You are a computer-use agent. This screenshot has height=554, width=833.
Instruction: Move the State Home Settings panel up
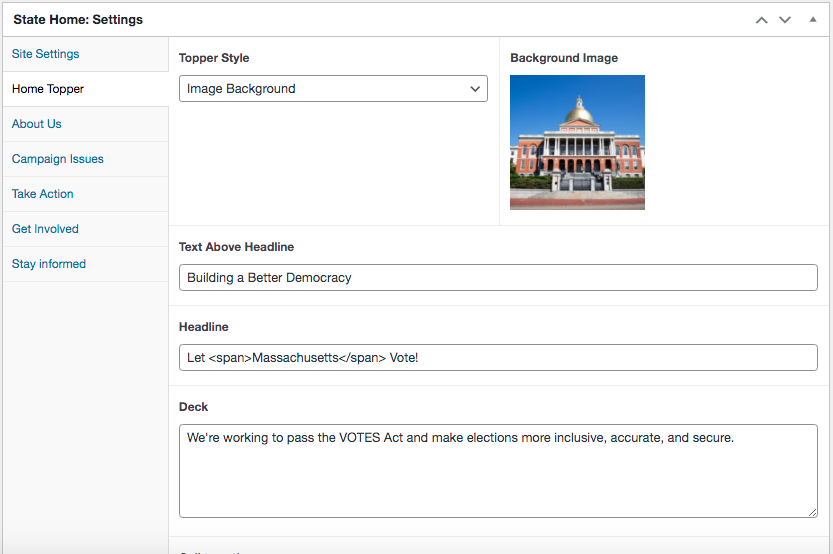[x=762, y=20]
